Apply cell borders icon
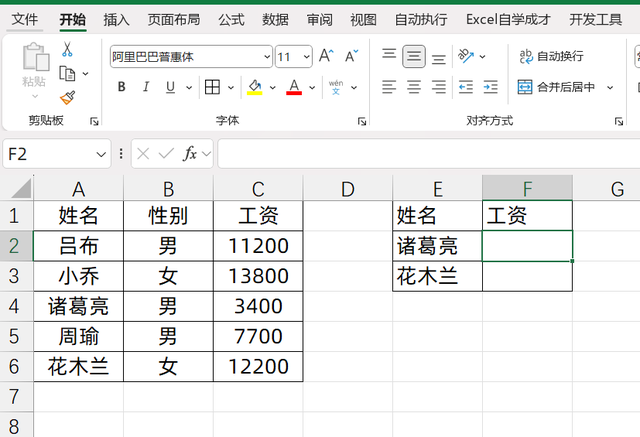Image resolution: width=640 pixels, height=437 pixels. pos(212,87)
